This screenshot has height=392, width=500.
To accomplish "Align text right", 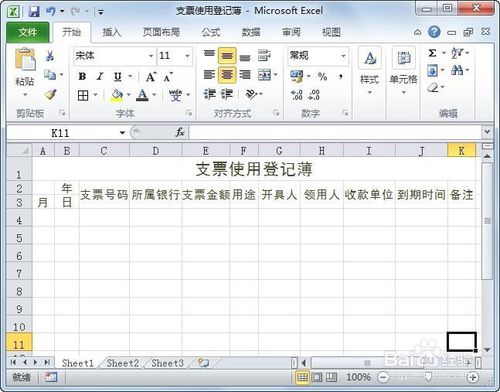I will tap(245, 75).
